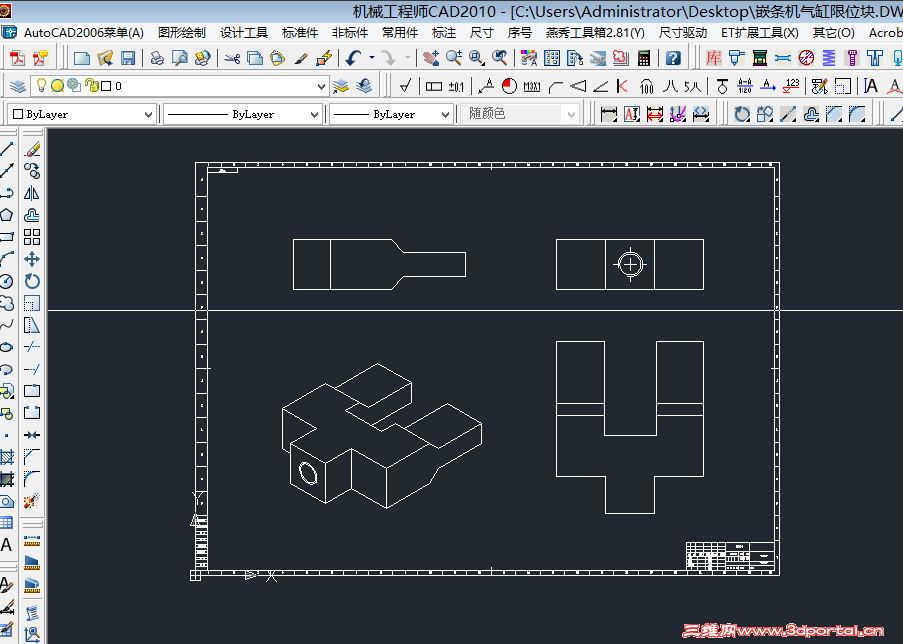Expand the layer selection dropdown
This screenshot has height=644, width=903.
(x=321, y=86)
